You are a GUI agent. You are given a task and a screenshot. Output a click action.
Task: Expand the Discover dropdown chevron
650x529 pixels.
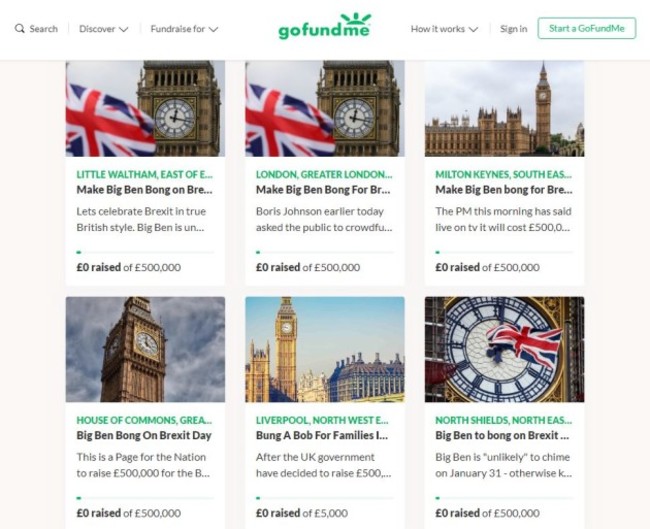pos(124,29)
